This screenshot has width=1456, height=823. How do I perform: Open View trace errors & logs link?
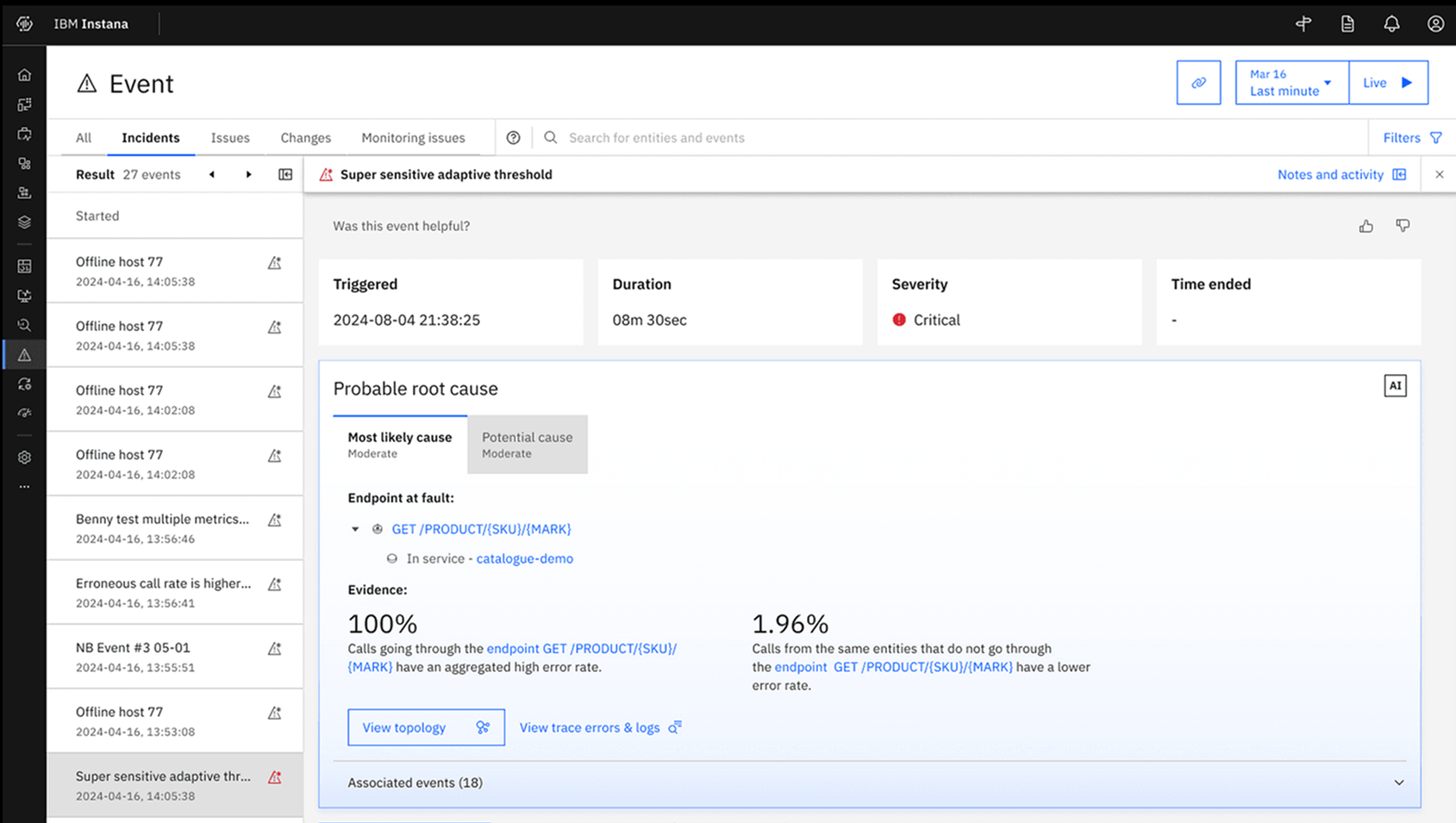[x=600, y=727]
